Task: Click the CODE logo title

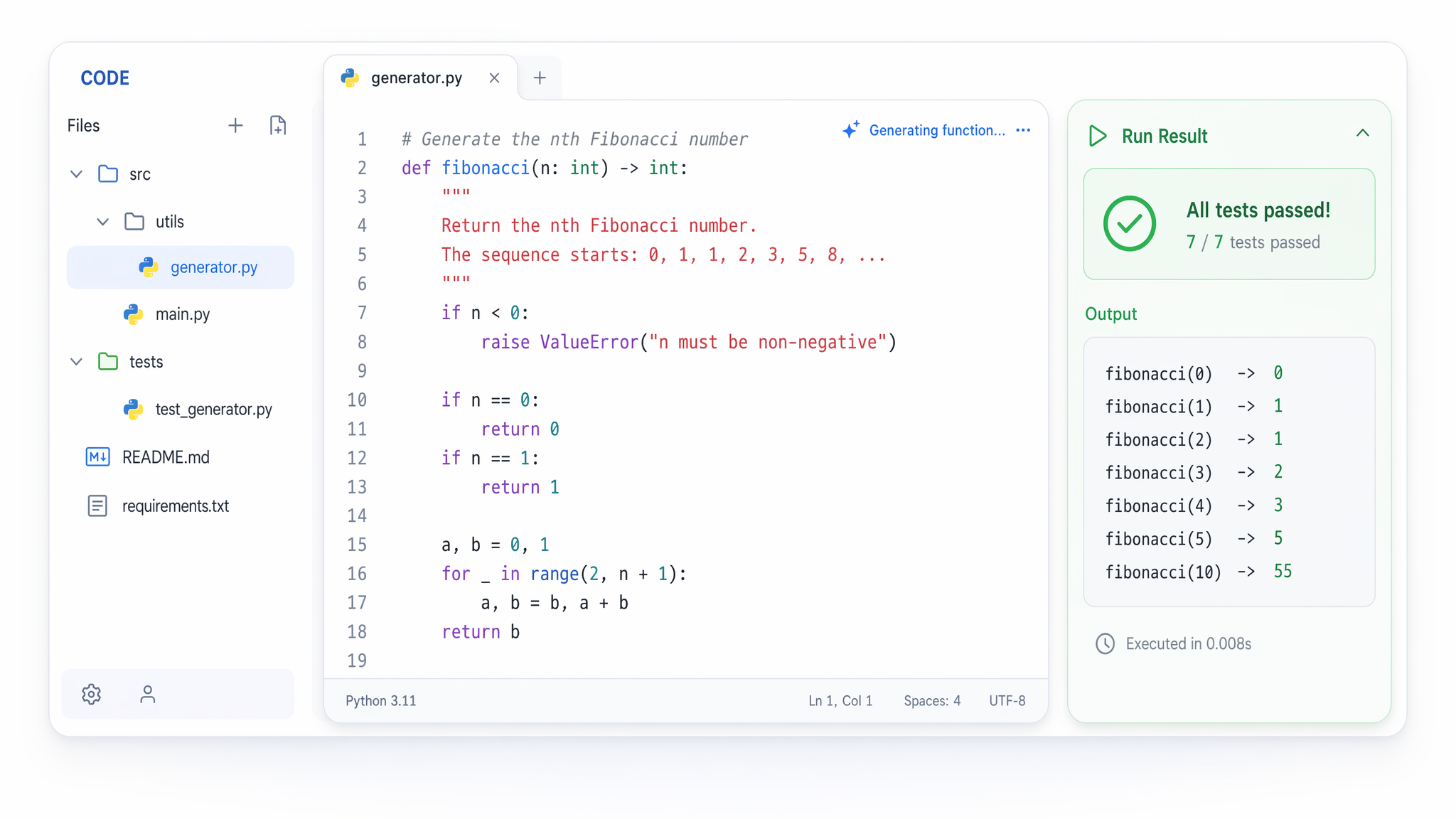Action: [105, 78]
